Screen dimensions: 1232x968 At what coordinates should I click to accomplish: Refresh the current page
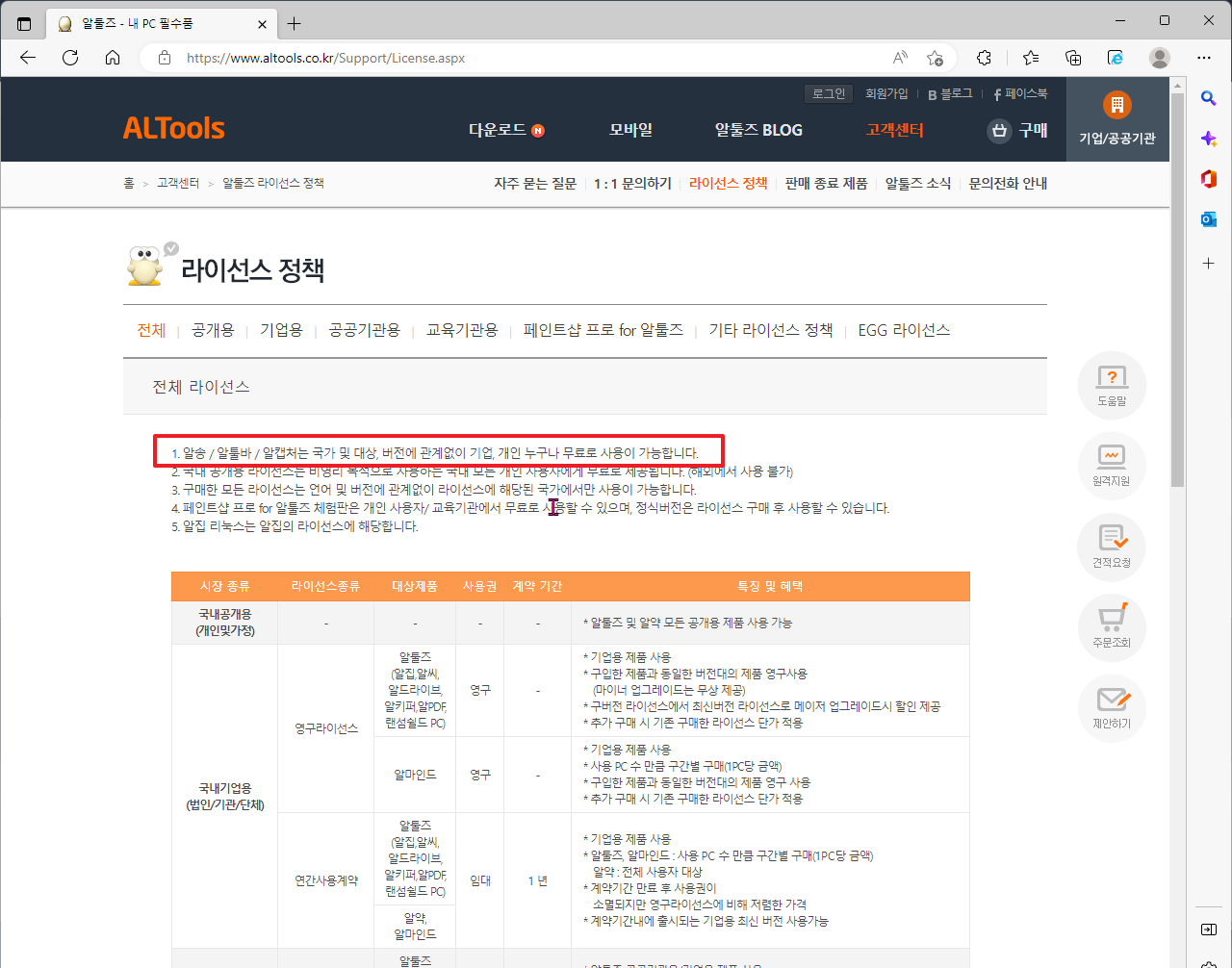[70, 58]
